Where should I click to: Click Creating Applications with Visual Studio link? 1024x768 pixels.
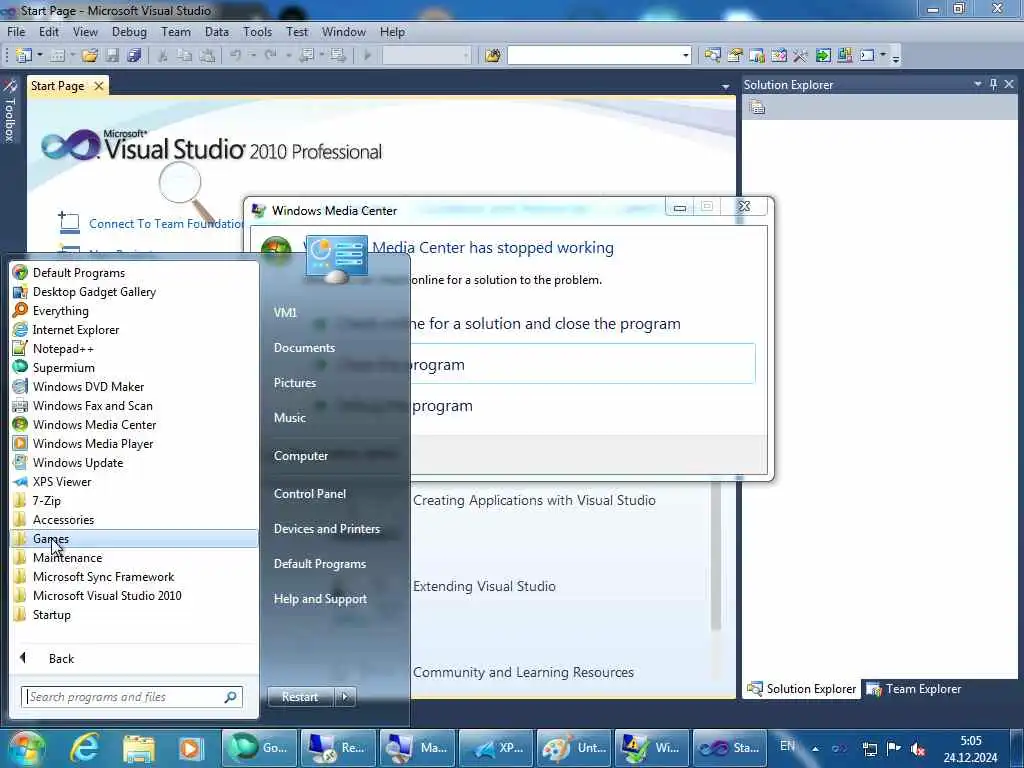[x=534, y=500]
